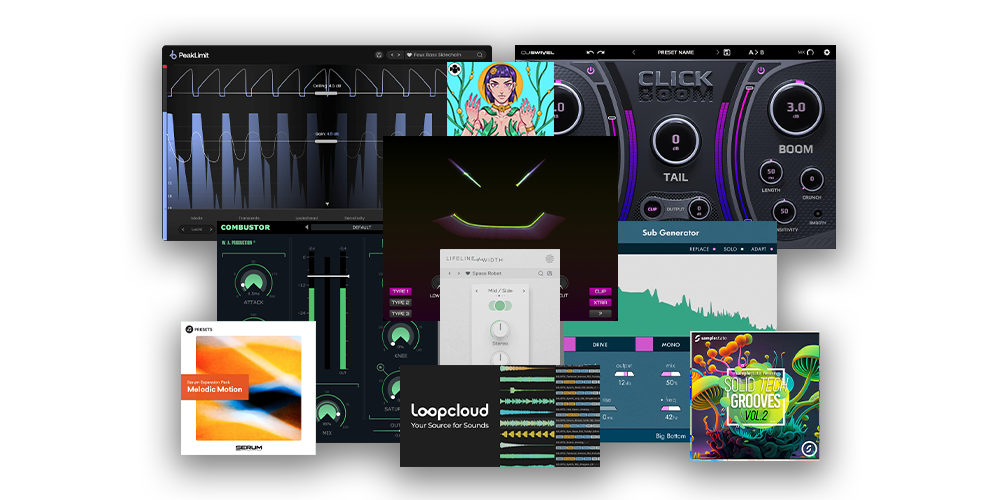Save preset icon in Lifeline Width
Image resolution: width=1000 pixels, height=500 pixels.
(550, 274)
